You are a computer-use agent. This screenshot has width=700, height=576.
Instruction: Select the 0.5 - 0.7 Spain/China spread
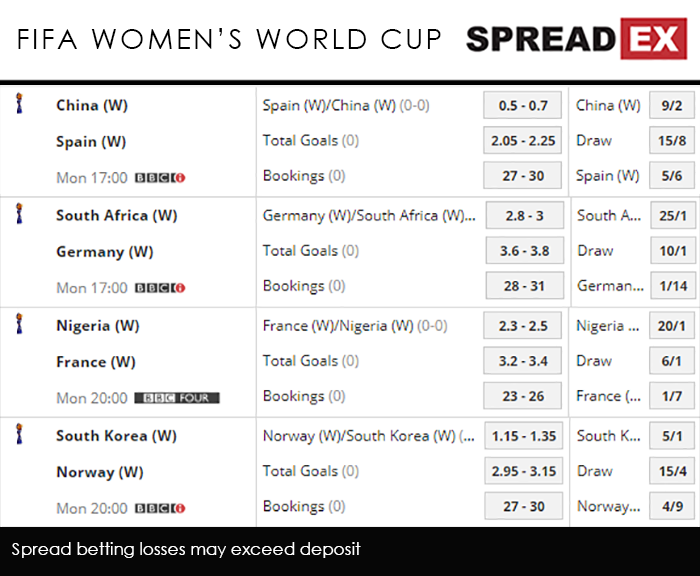(523, 106)
